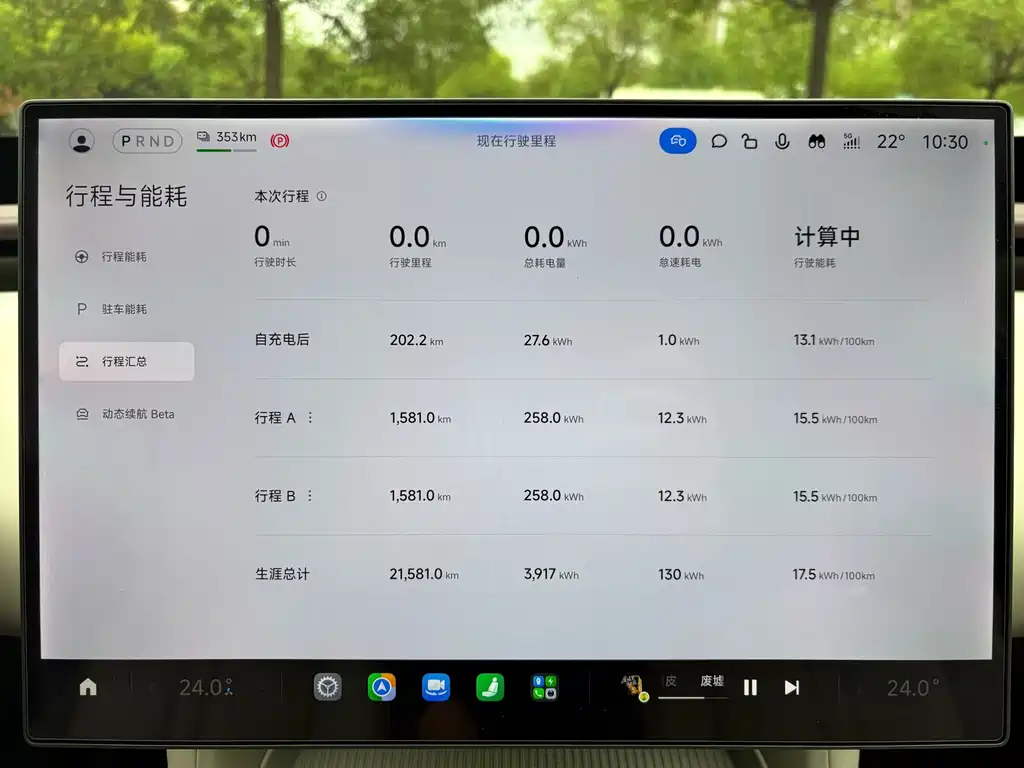Tap the 行程 B label
The width and height of the screenshot is (1024, 768).
point(275,496)
